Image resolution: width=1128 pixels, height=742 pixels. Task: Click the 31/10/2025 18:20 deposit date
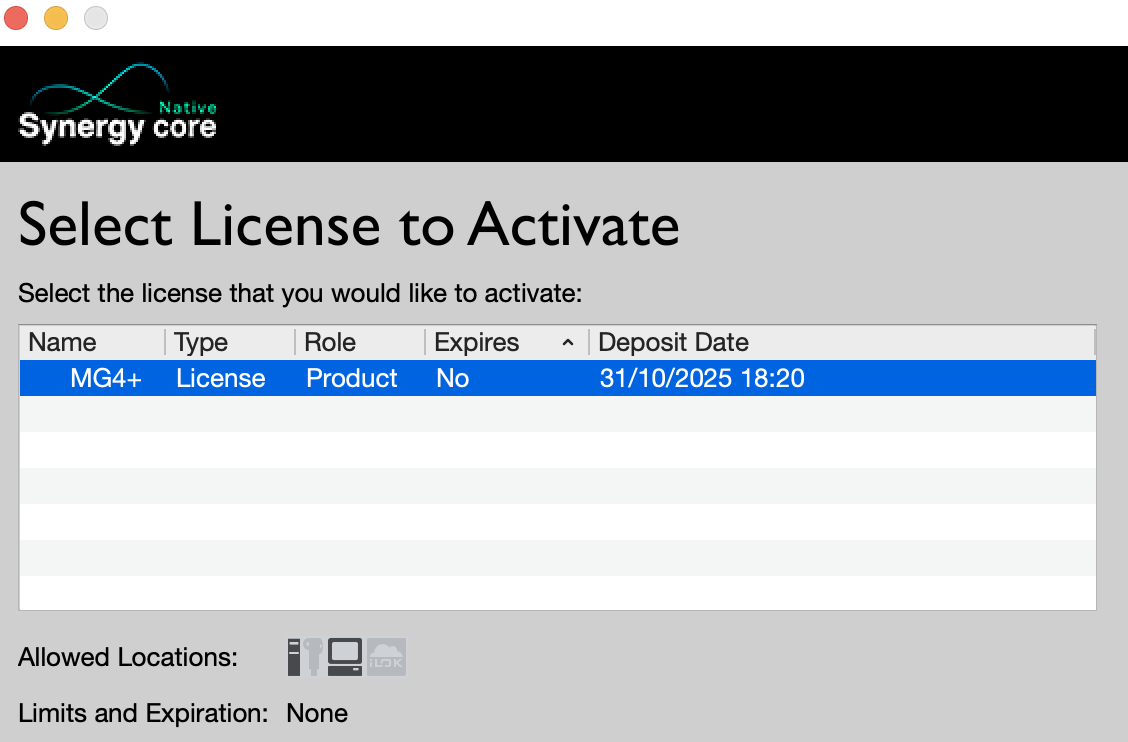pyautogui.click(x=702, y=378)
